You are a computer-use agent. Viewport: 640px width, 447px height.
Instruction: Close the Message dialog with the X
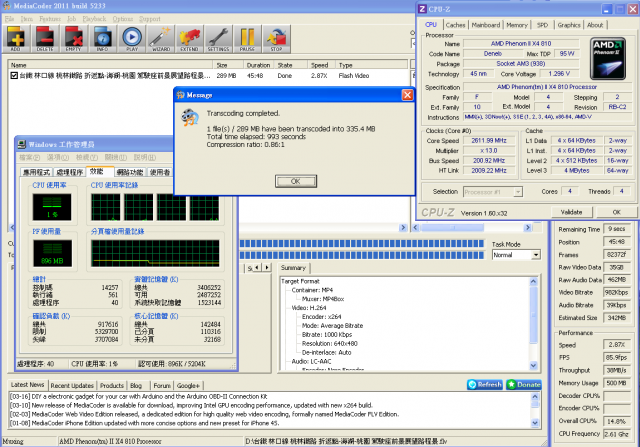point(407,95)
